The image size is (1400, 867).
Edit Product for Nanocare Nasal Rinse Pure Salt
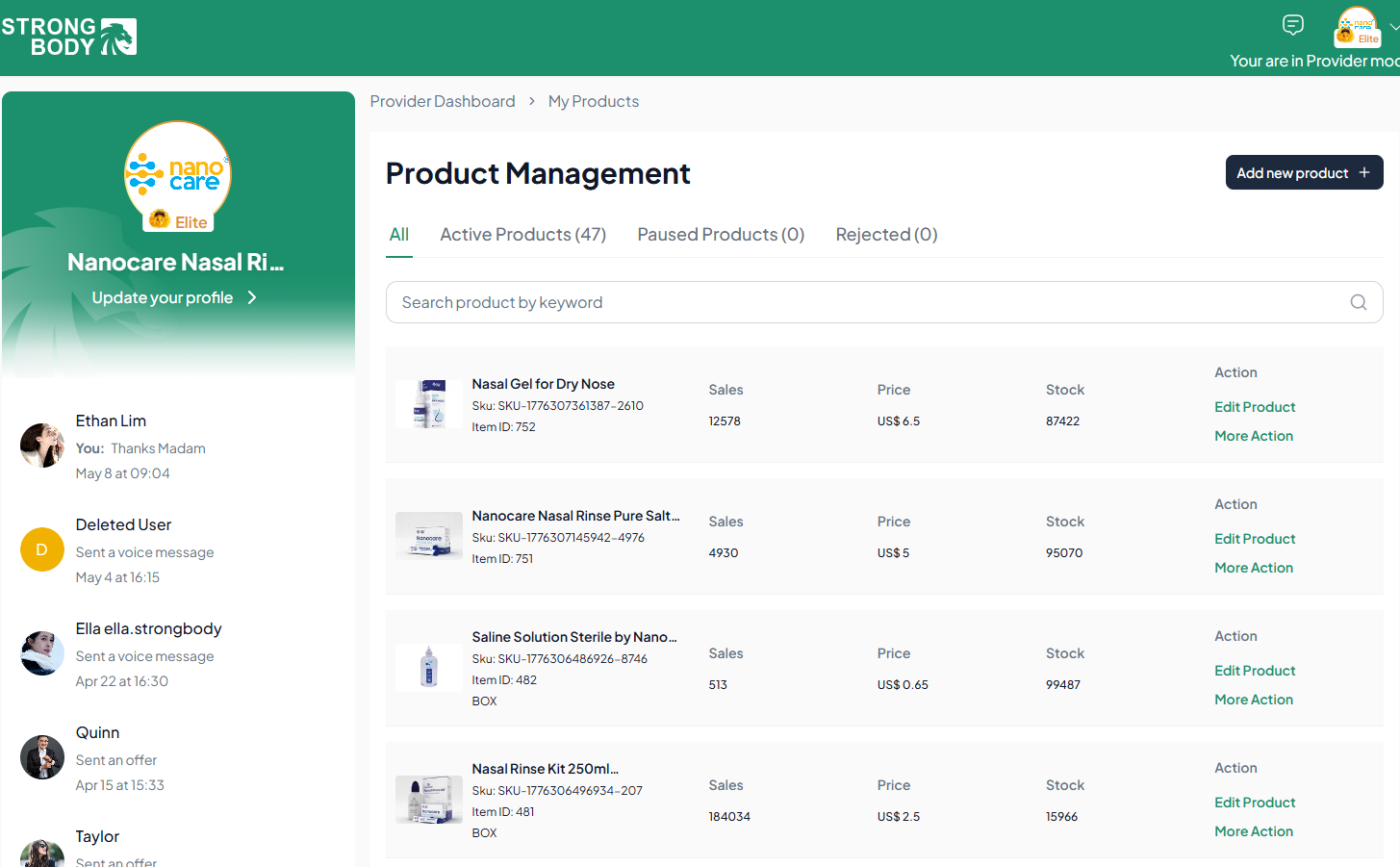1255,539
